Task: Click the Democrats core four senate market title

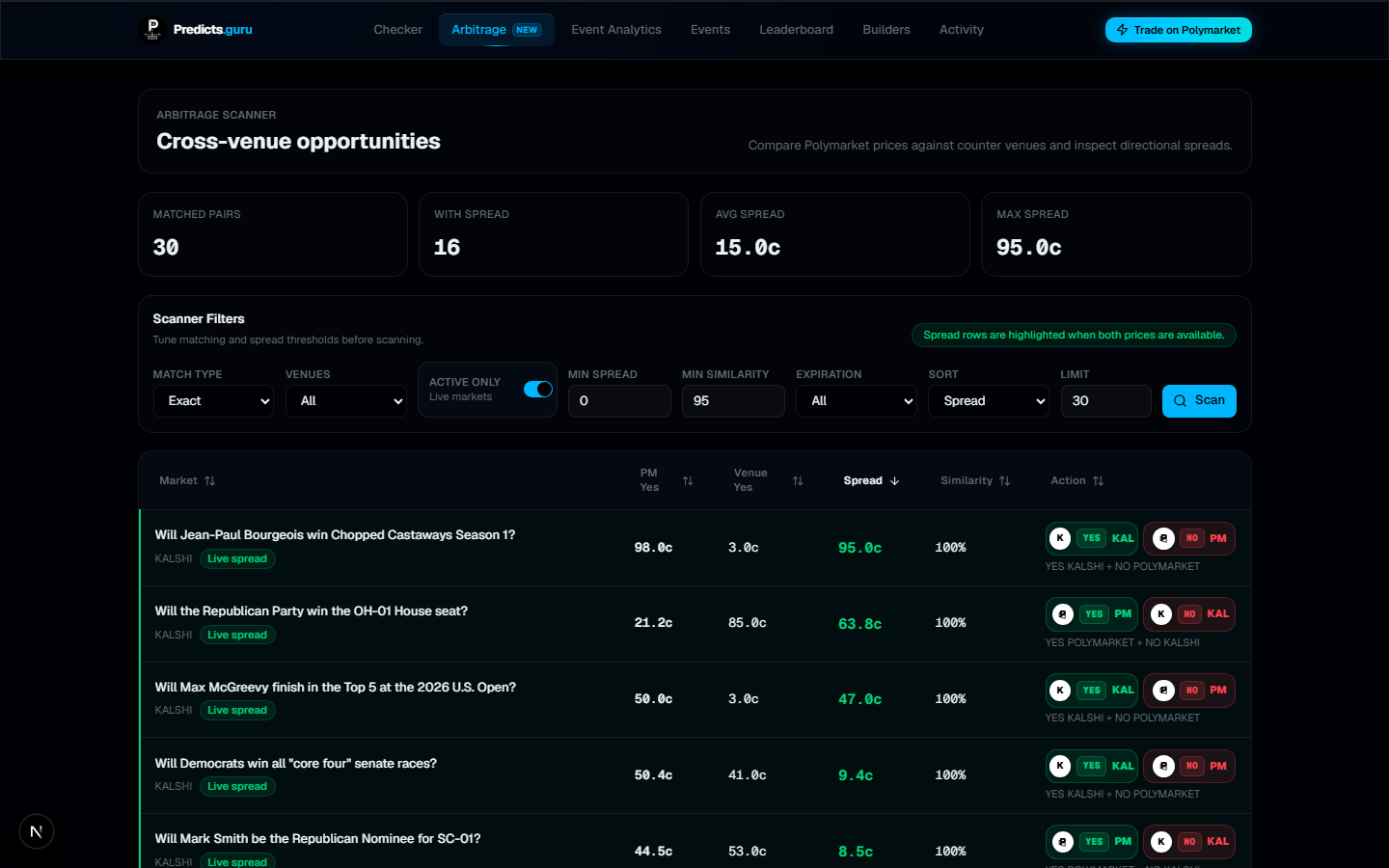Action: click(296, 764)
